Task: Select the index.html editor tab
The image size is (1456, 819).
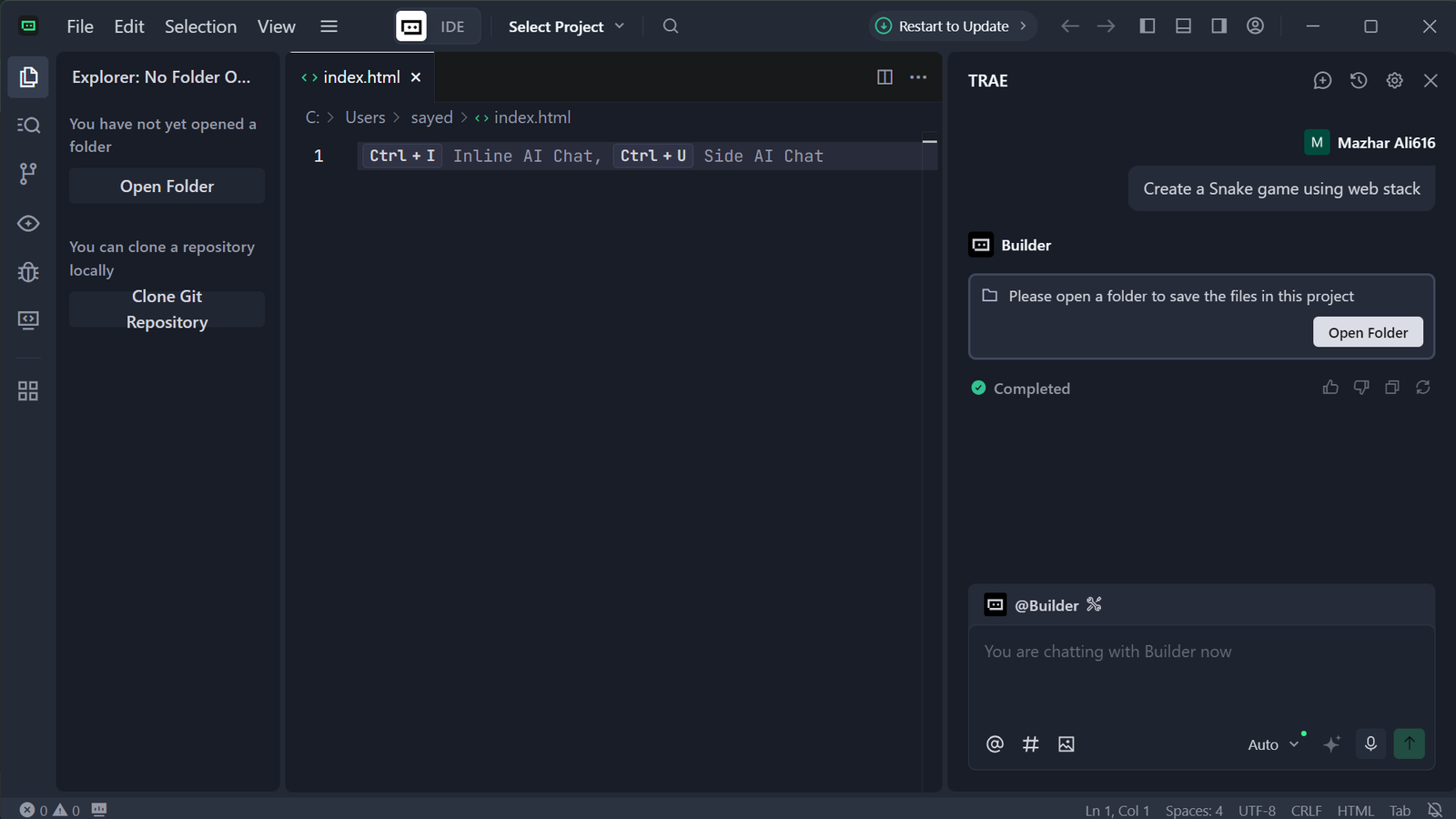Action: pyautogui.click(x=361, y=77)
